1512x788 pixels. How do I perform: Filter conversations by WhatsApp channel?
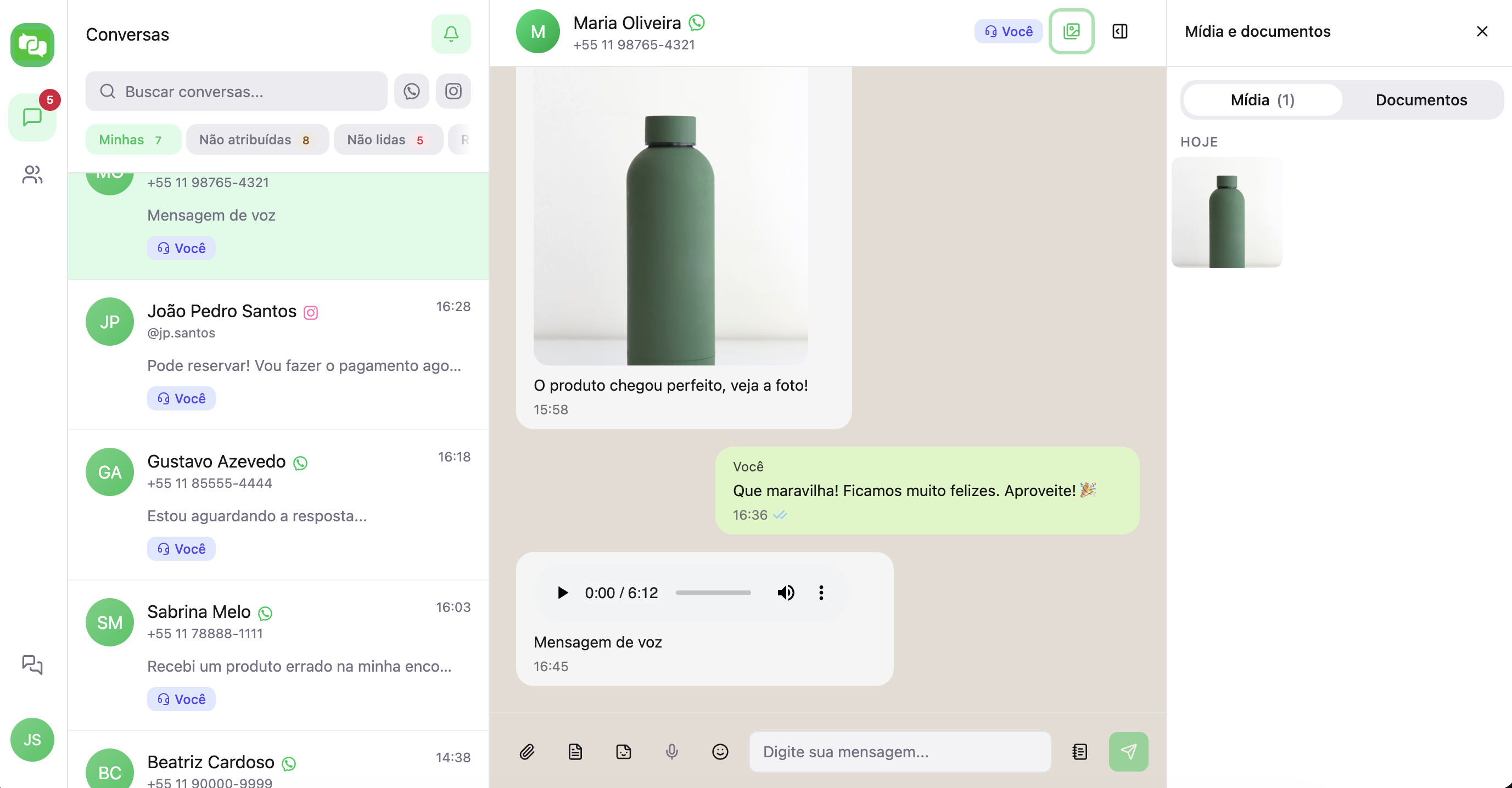pyautogui.click(x=411, y=91)
